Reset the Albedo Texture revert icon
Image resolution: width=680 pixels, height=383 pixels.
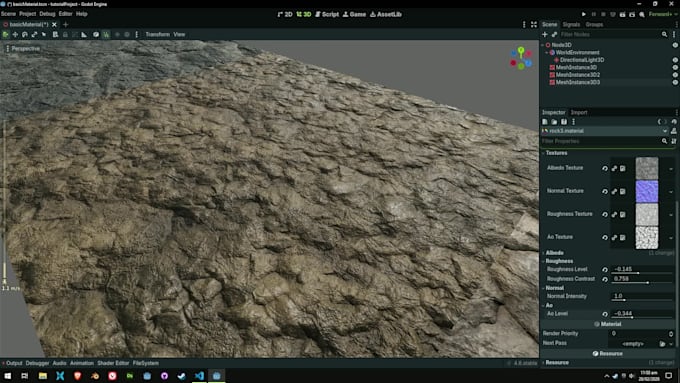coord(605,168)
